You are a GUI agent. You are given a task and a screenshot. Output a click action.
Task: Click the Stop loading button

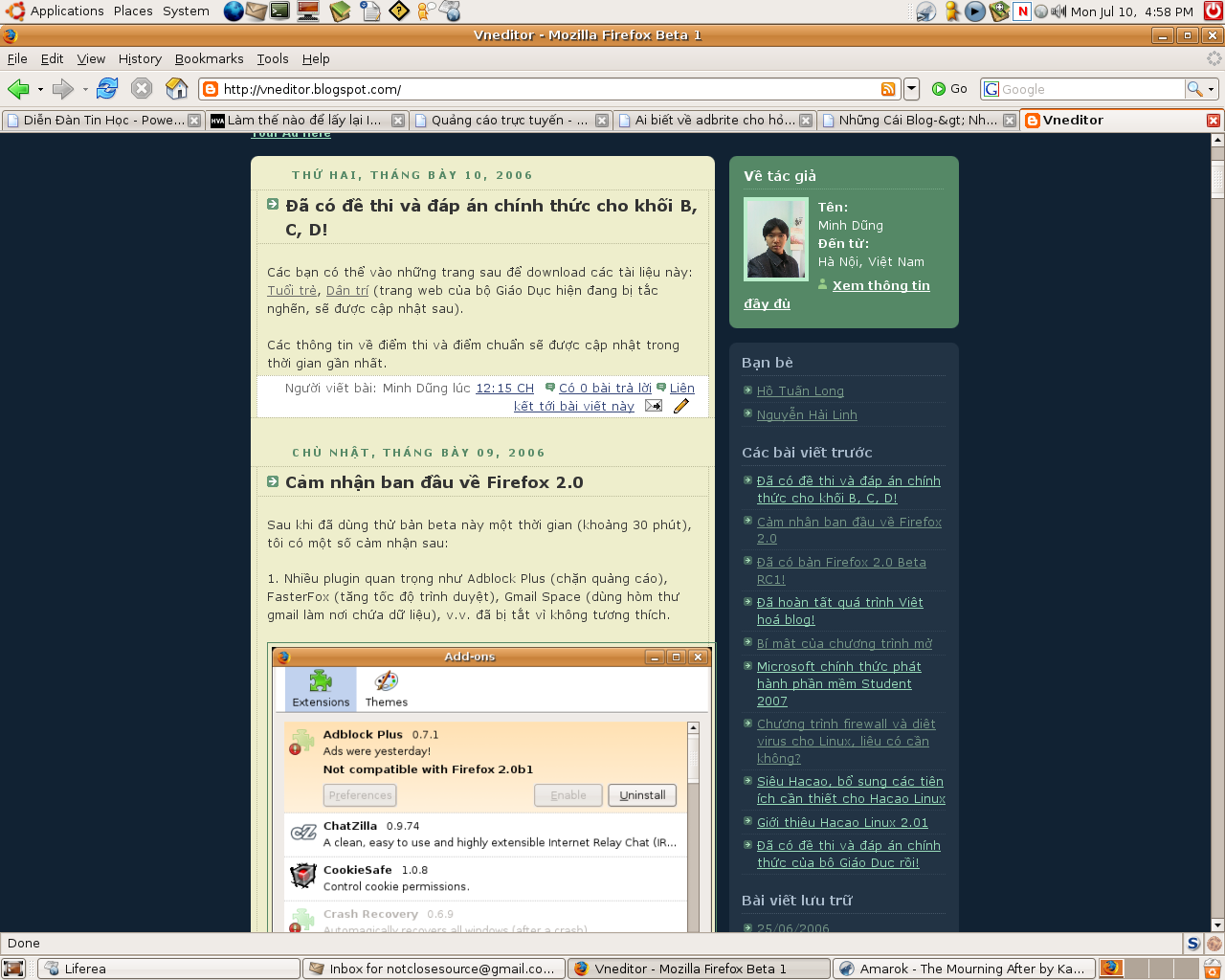pos(142,89)
